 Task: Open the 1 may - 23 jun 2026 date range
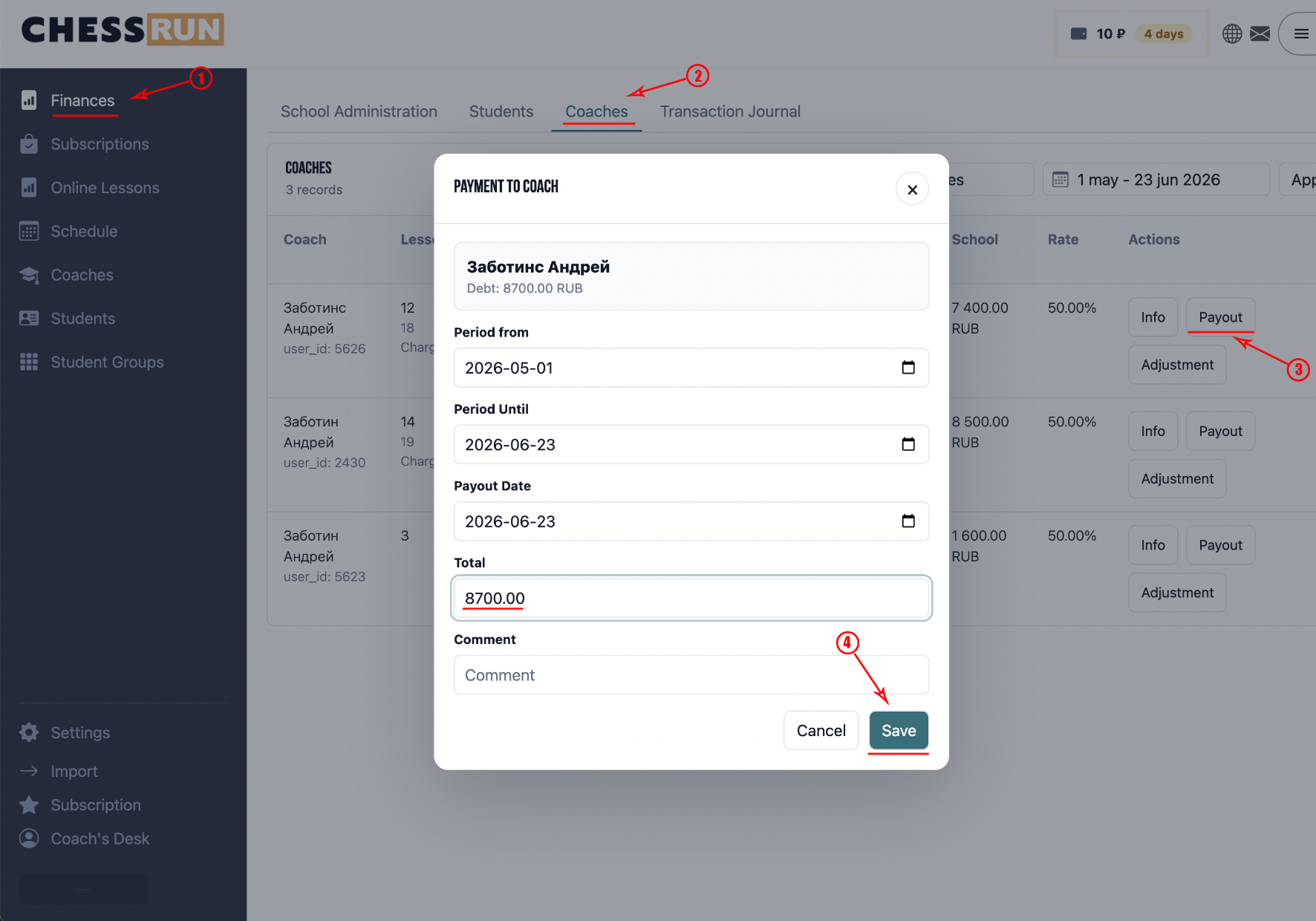1156,180
